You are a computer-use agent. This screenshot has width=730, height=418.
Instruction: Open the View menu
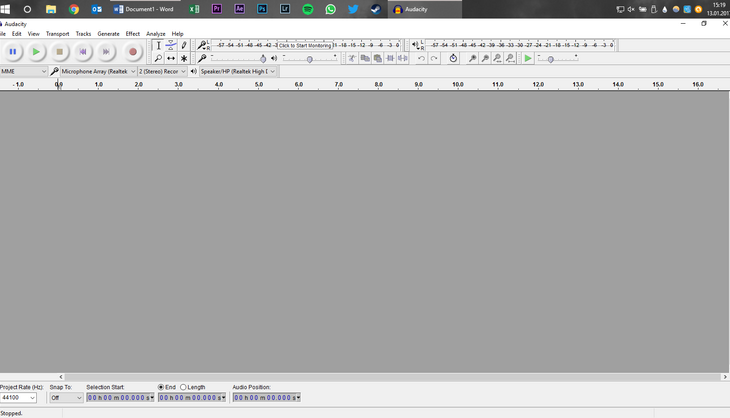(x=34, y=34)
